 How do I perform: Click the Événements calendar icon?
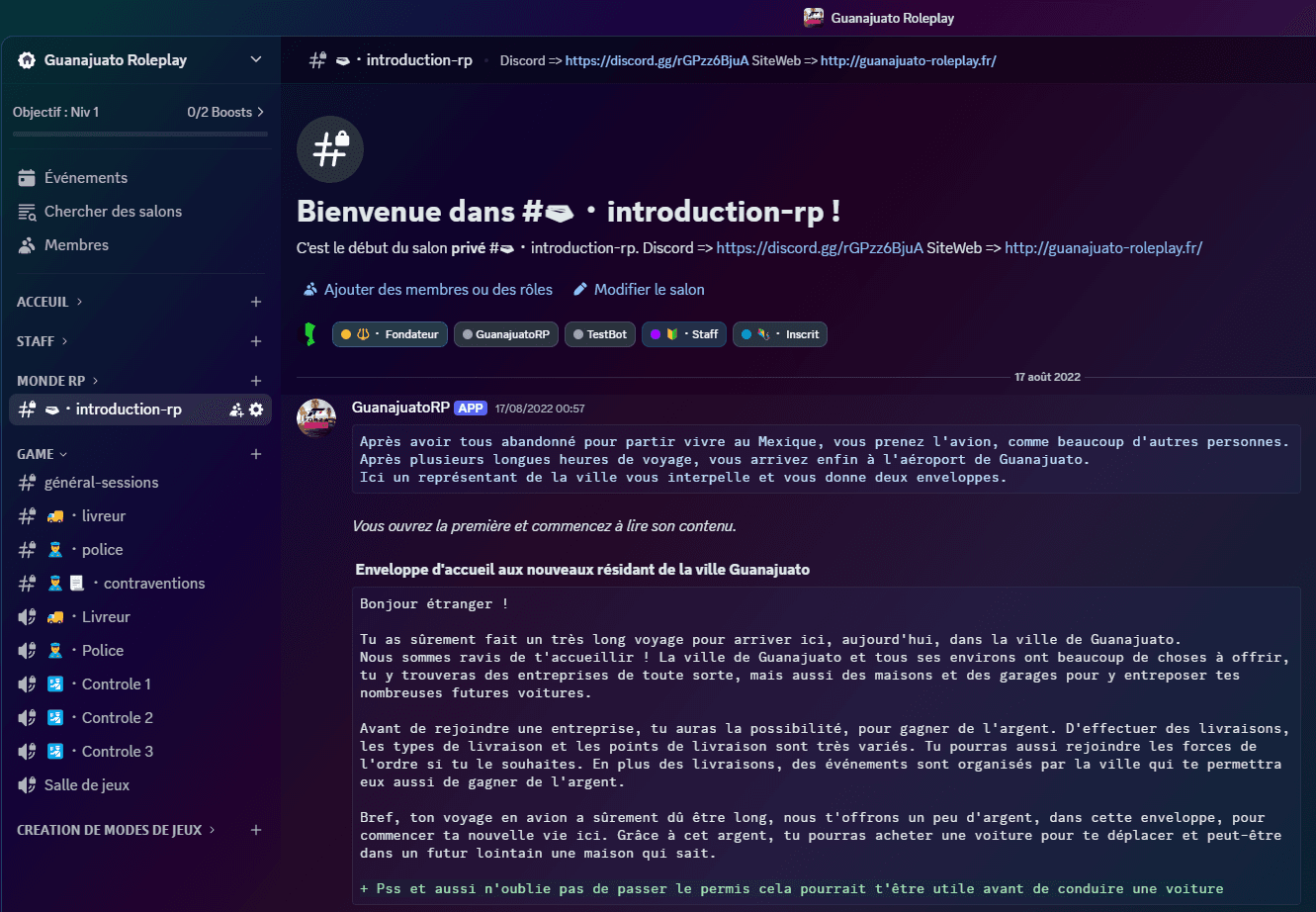pos(28,178)
